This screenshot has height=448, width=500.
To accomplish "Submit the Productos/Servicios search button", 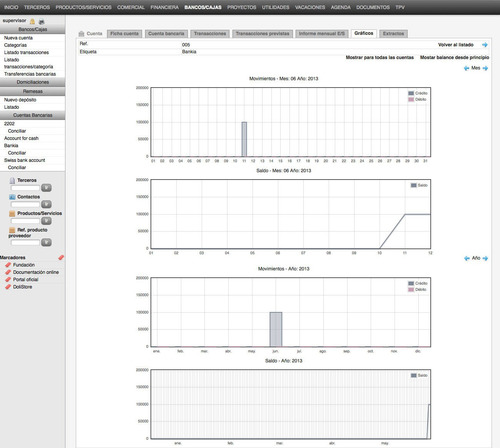I will tap(46, 221).
